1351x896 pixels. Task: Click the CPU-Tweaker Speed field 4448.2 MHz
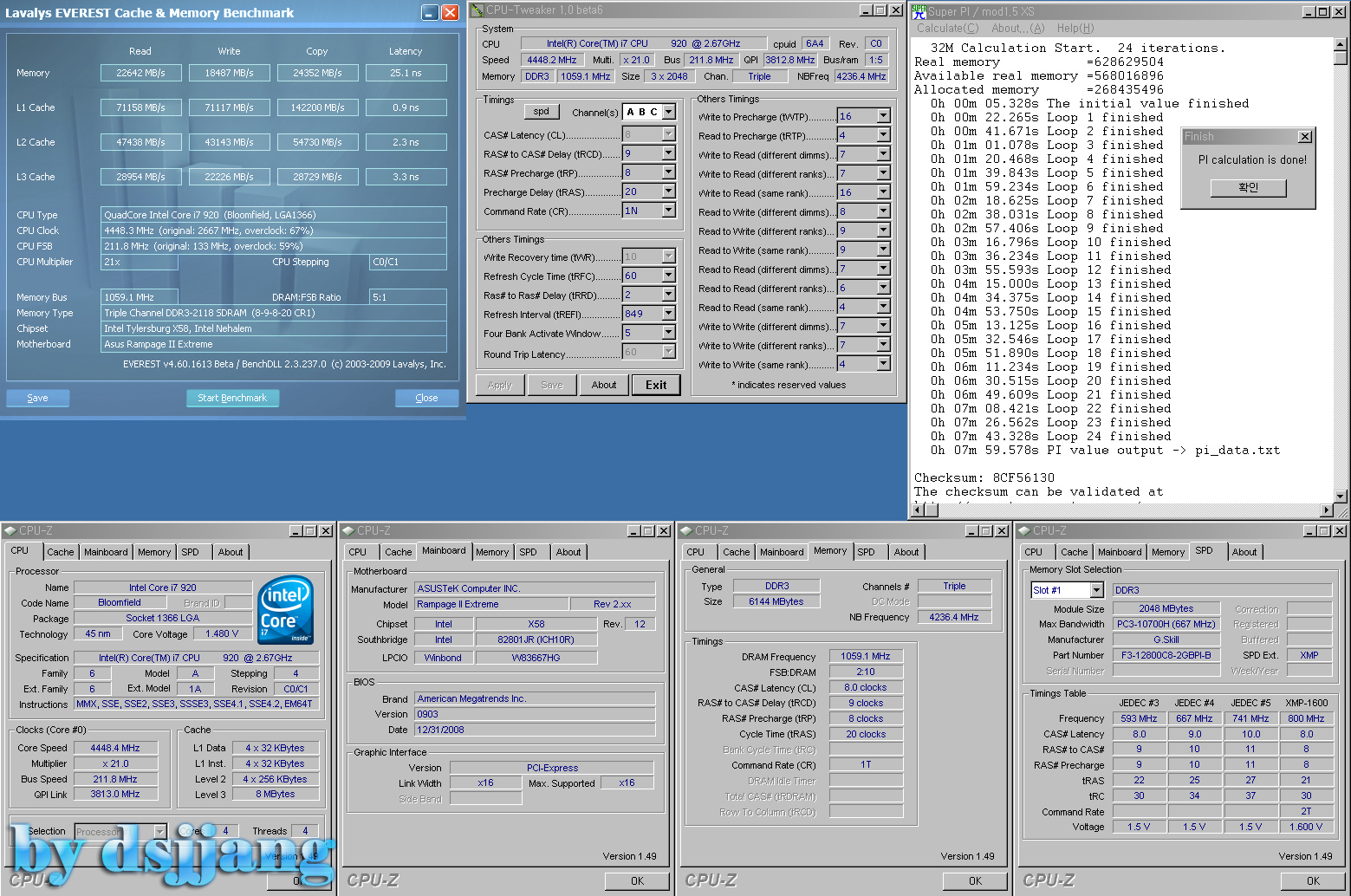point(551,60)
